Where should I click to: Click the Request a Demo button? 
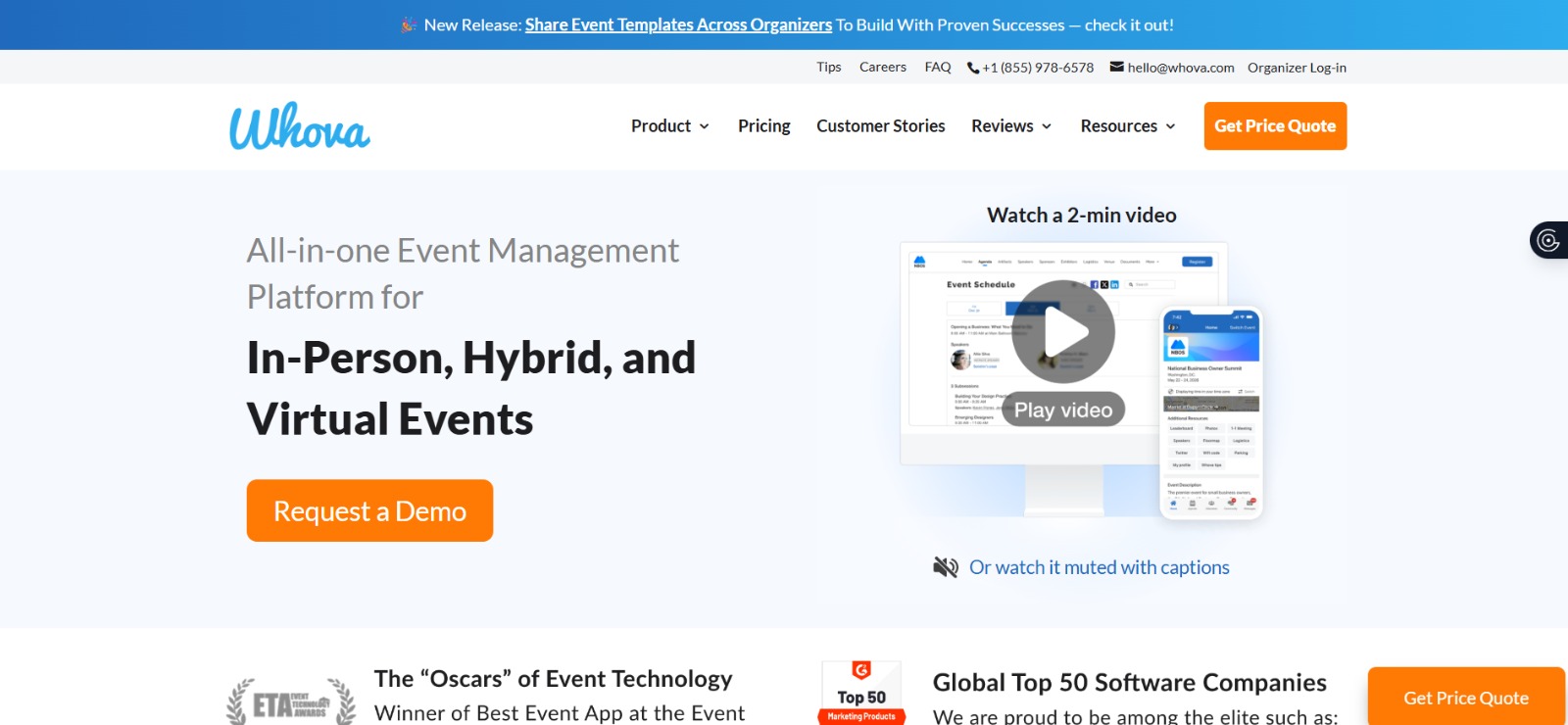point(369,510)
